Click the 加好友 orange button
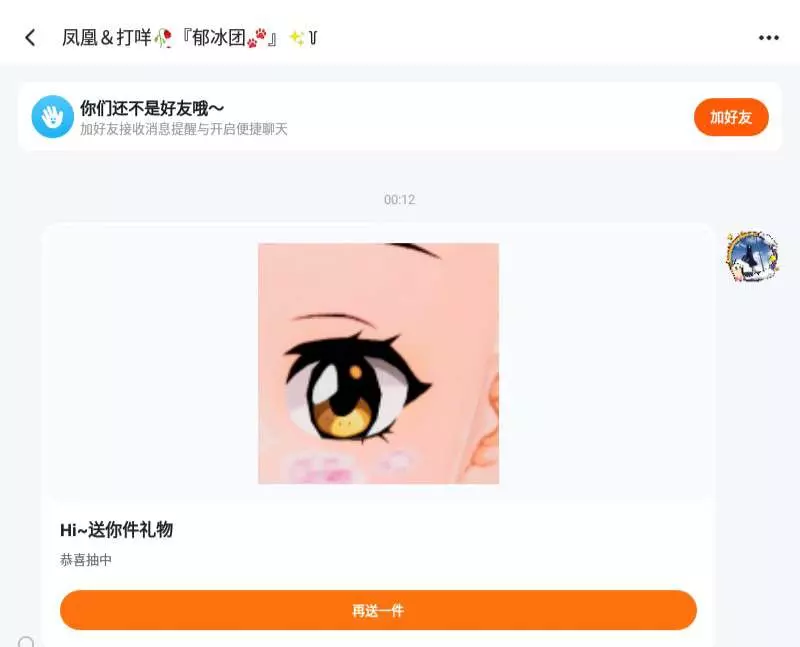800x647 pixels. tap(731, 117)
